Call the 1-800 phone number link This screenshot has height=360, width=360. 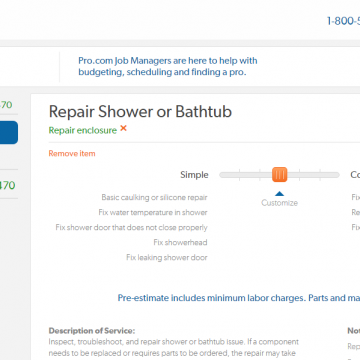pos(343,21)
